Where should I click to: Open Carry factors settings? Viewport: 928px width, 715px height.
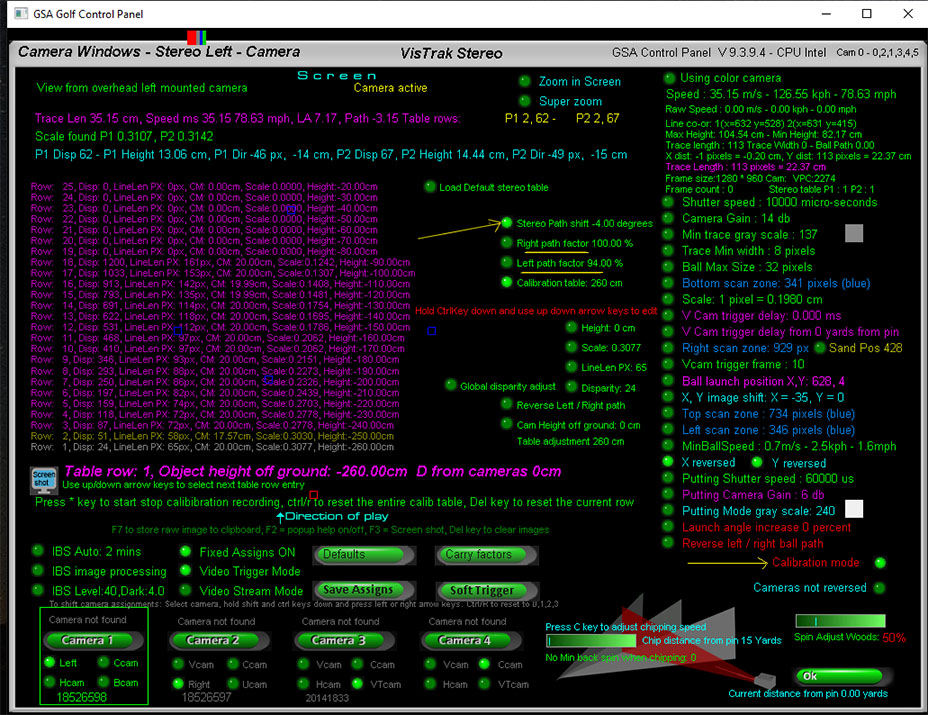coord(481,555)
